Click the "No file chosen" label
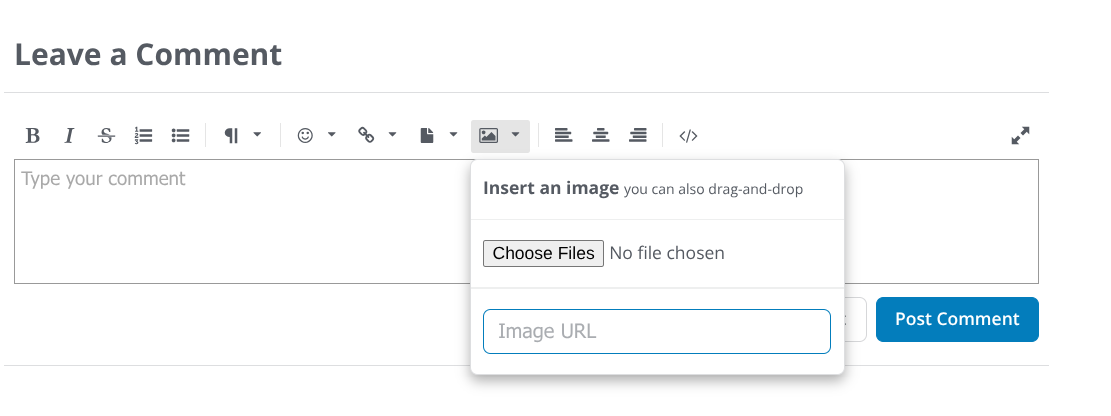Image resolution: width=1111 pixels, height=416 pixels. click(x=667, y=254)
